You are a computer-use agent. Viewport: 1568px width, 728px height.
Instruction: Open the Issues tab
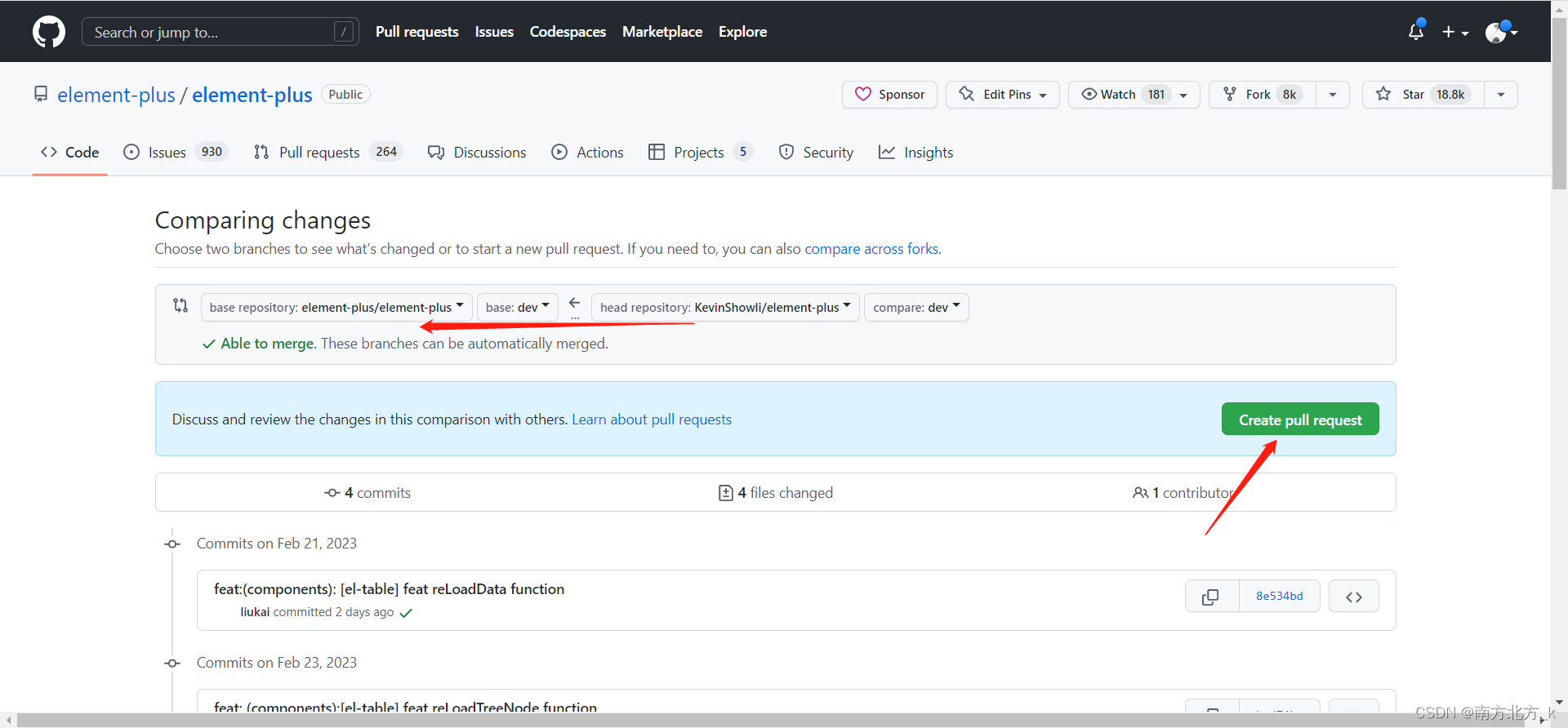tap(175, 153)
